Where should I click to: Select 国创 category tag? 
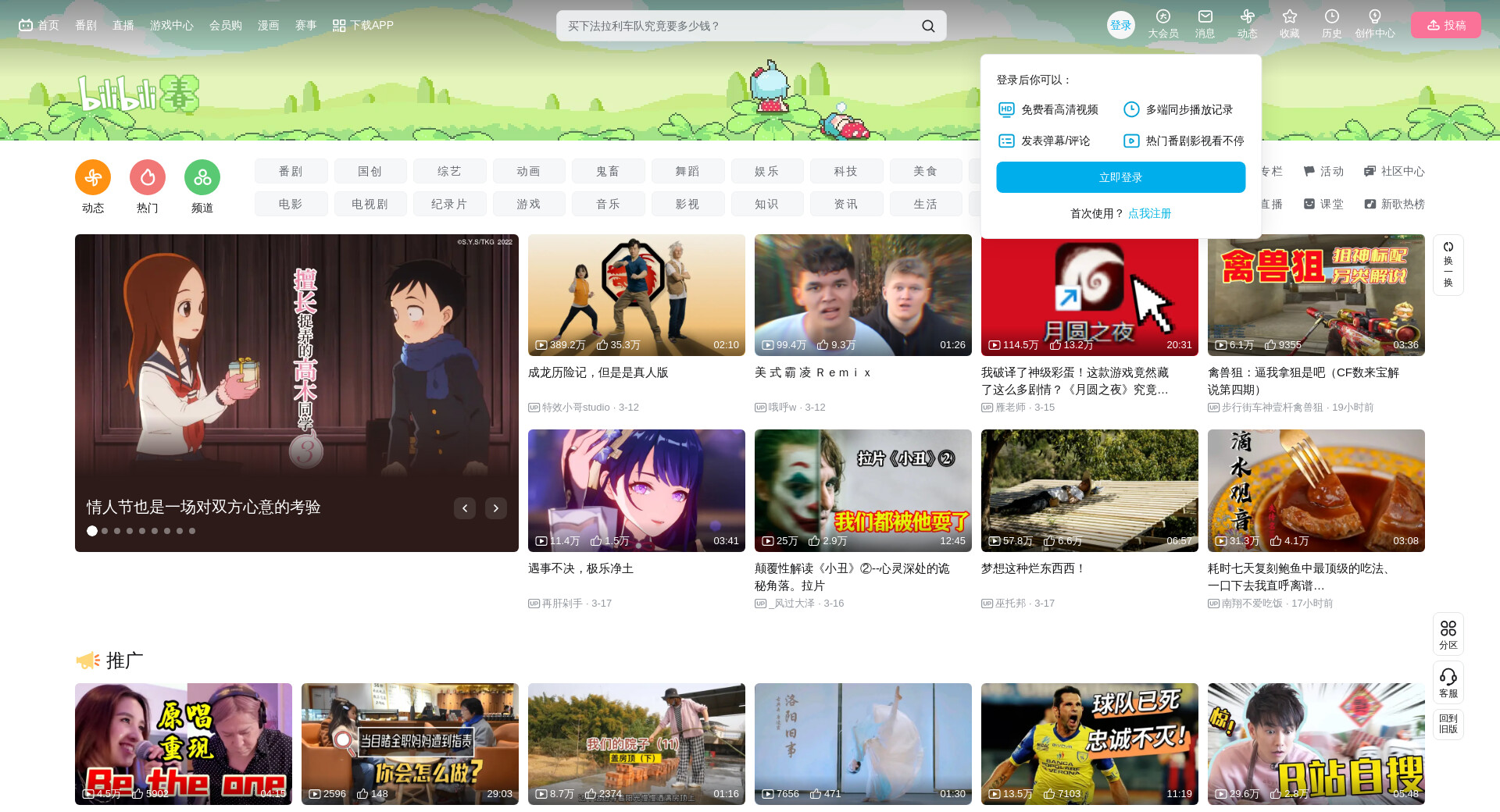[370, 171]
